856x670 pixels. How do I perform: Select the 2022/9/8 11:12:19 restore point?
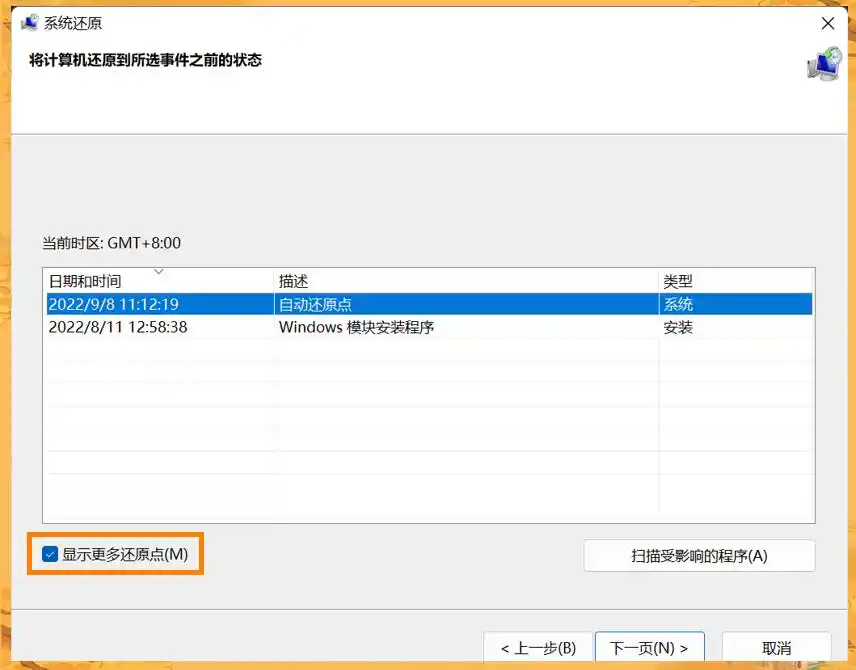[430, 304]
